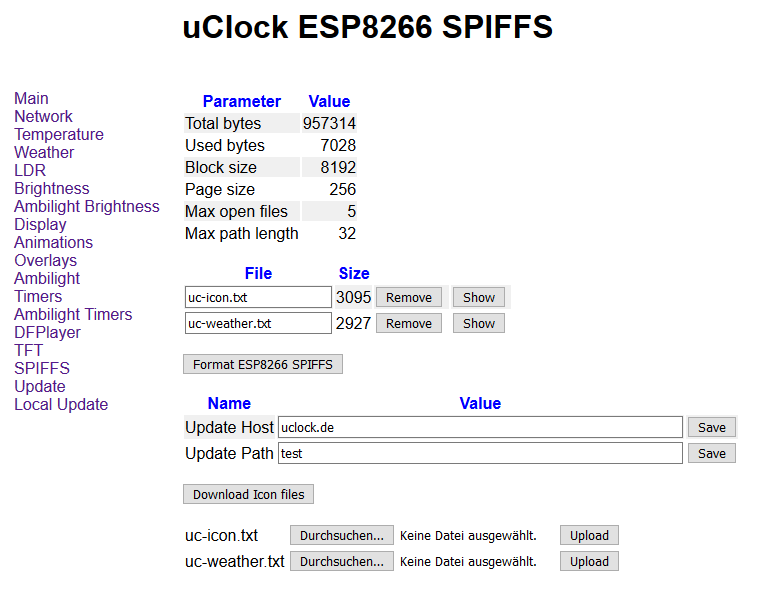Image resolution: width=758 pixels, height=590 pixels.
Task: Open the Overlays link
Action: pyautogui.click(x=45, y=260)
